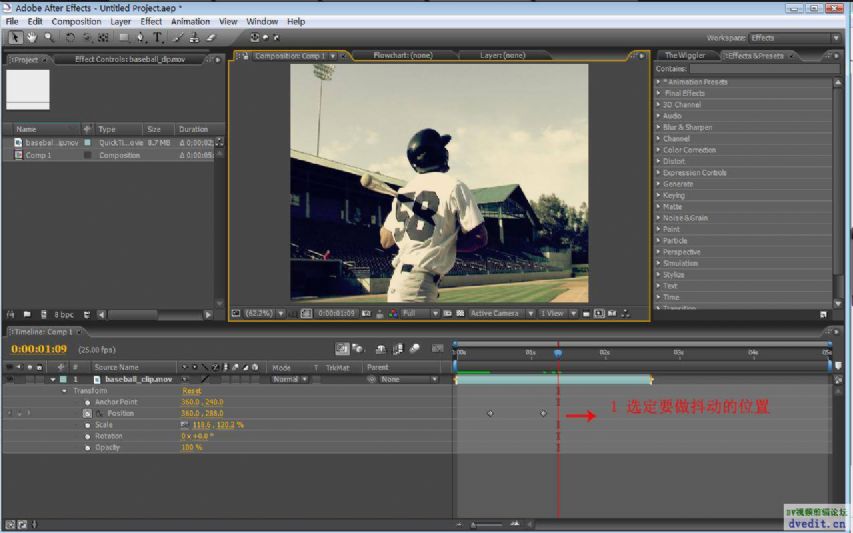Select the Rectangular Mask tool

tap(124, 38)
